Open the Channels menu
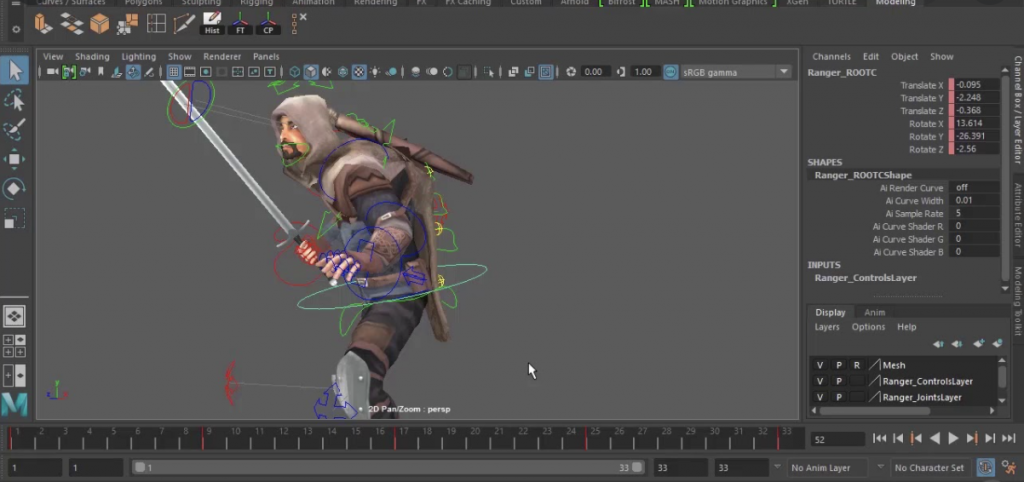 tap(831, 57)
